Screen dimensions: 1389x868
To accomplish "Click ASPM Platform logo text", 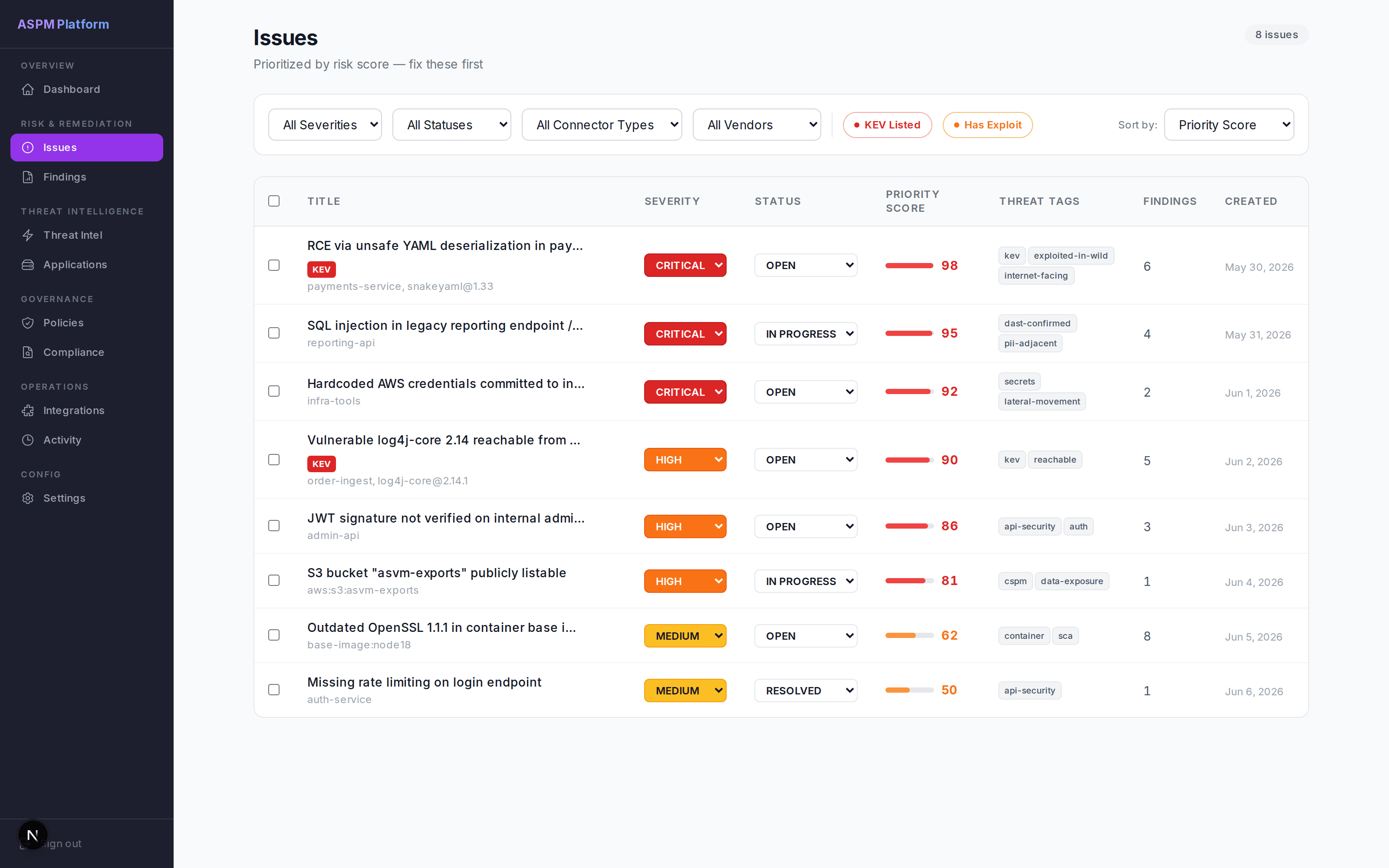I will [63, 24].
